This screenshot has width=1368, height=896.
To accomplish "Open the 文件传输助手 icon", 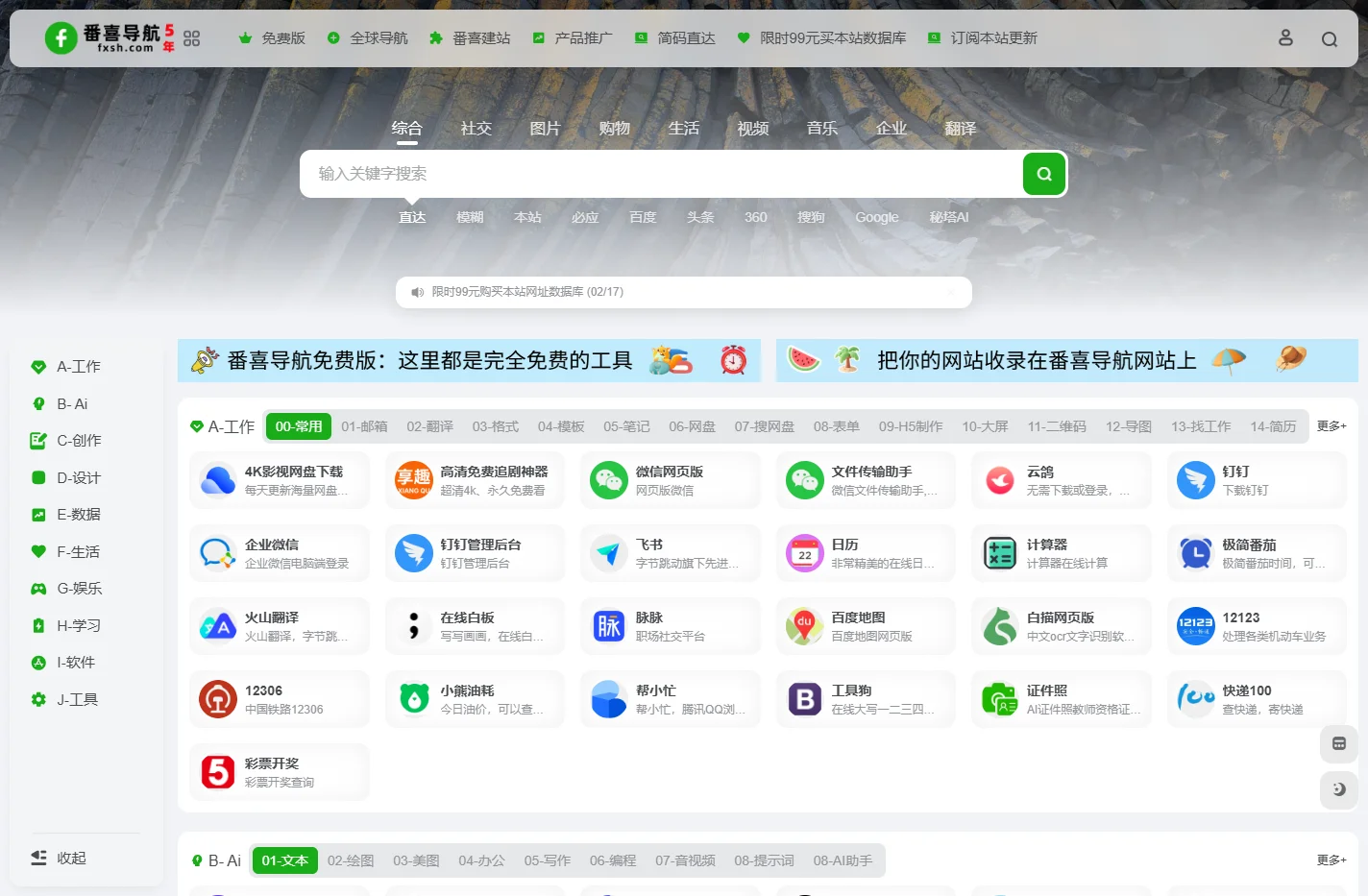I will [805, 480].
